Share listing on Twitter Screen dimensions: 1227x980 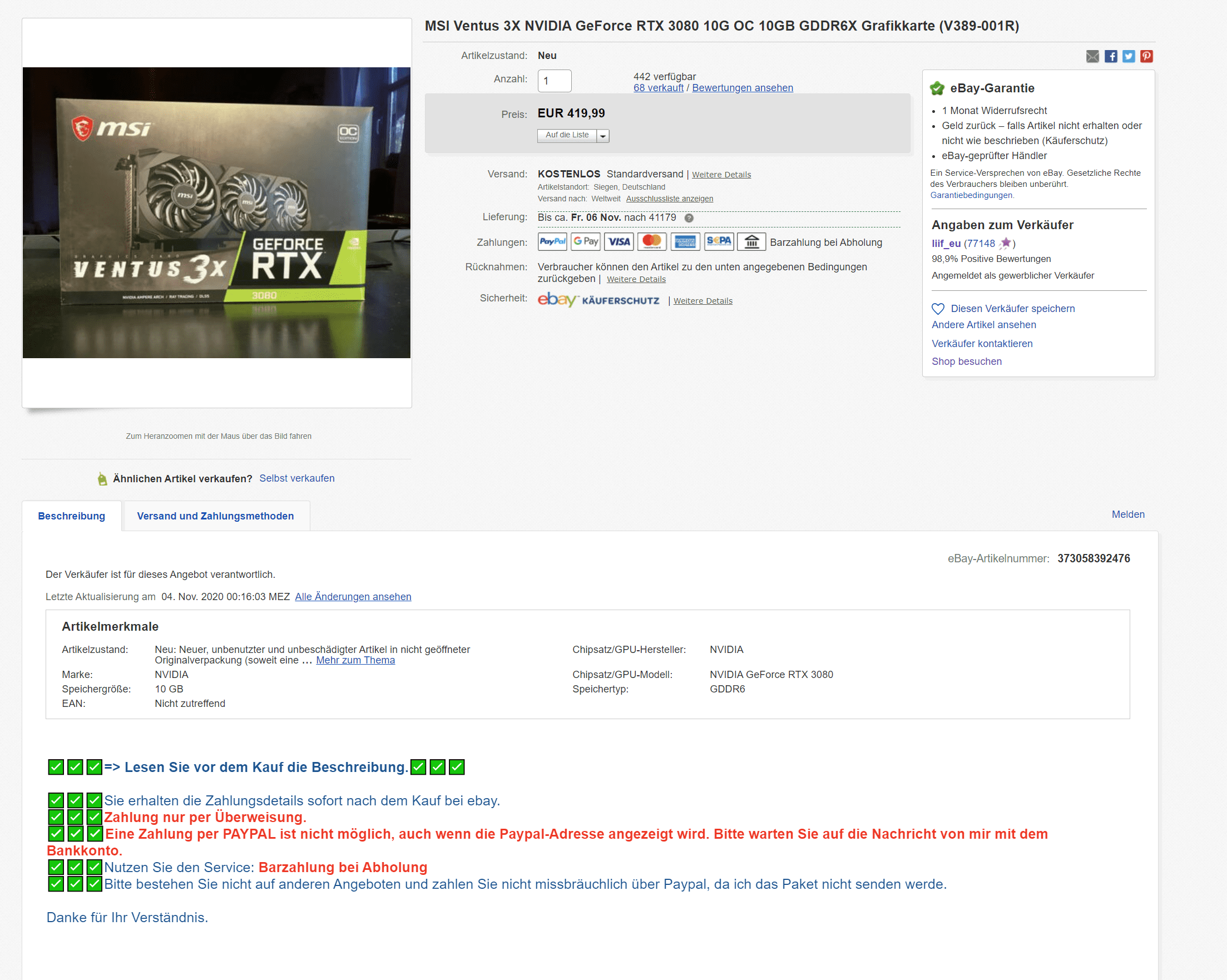click(1129, 56)
